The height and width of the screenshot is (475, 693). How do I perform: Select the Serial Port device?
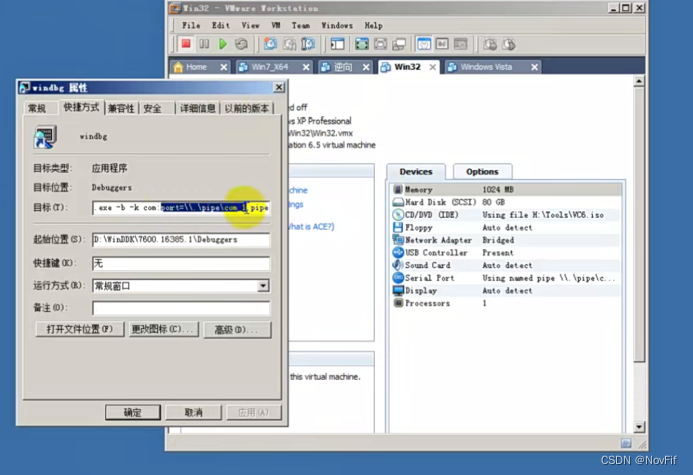click(x=506, y=278)
